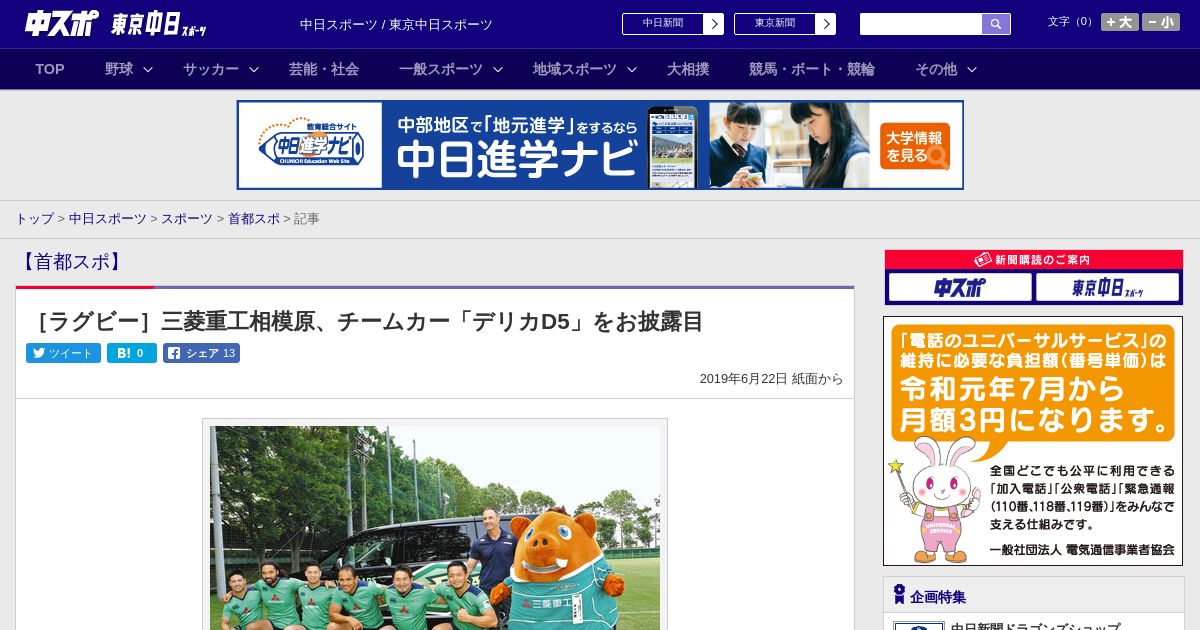Viewport: 1200px width, 630px height.
Task: Expand the その他 menu dropdown
Action: coord(946,69)
